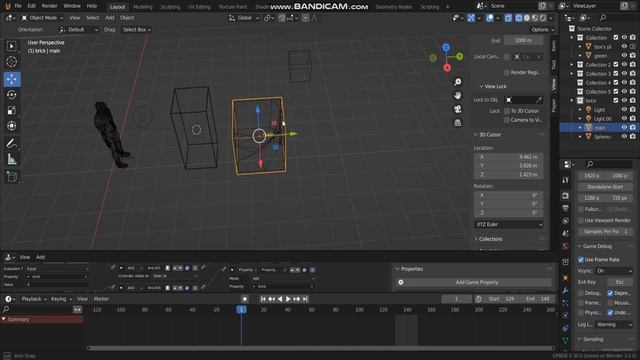Viewport: 640px width, 360px height.
Task: Click the Add Game Property button
Action: pos(473,282)
